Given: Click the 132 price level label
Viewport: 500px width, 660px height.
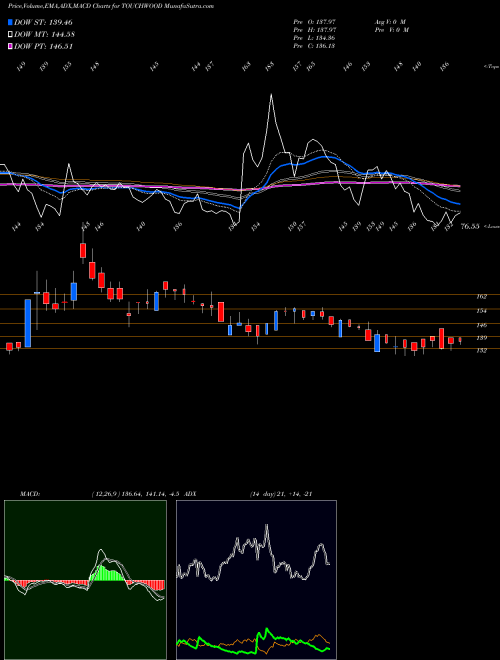Looking at the screenshot, I should (x=481, y=350).
